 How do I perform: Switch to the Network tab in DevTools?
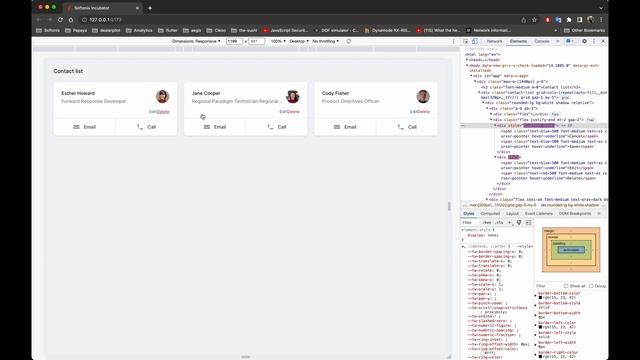coord(494,41)
